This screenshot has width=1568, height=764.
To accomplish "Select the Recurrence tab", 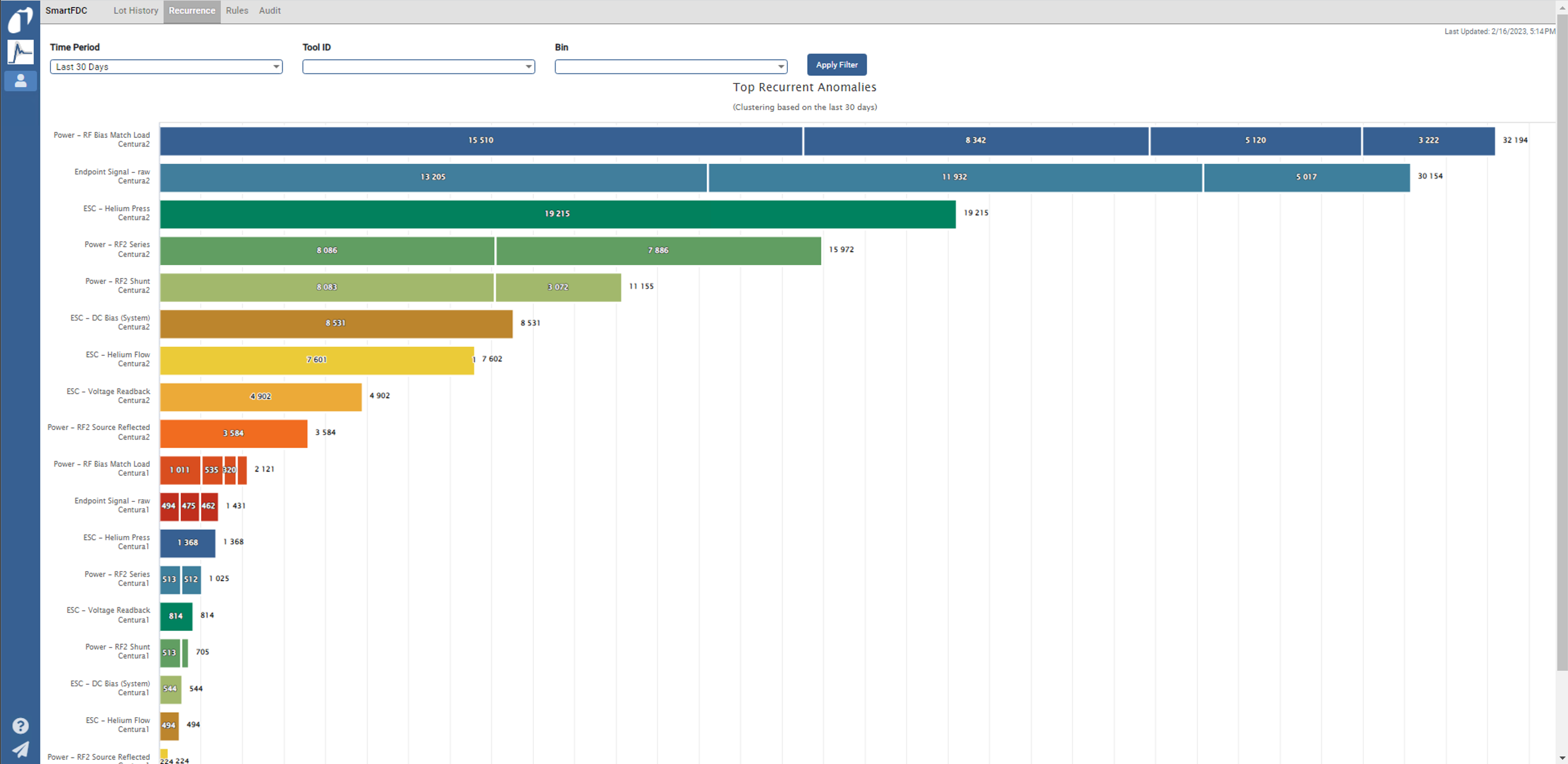I will (192, 10).
